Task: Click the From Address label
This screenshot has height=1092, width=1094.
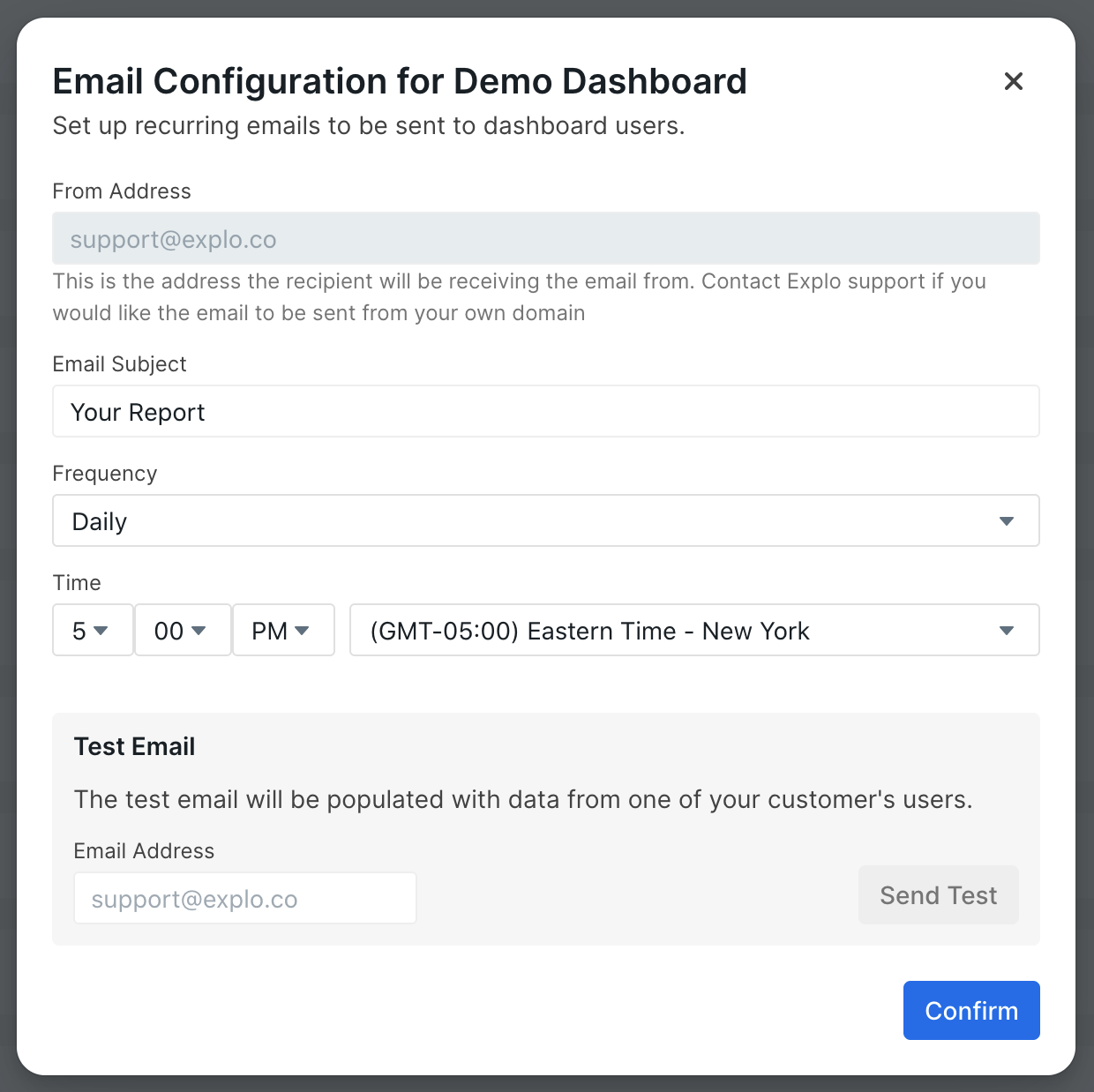Action: click(x=122, y=191)
